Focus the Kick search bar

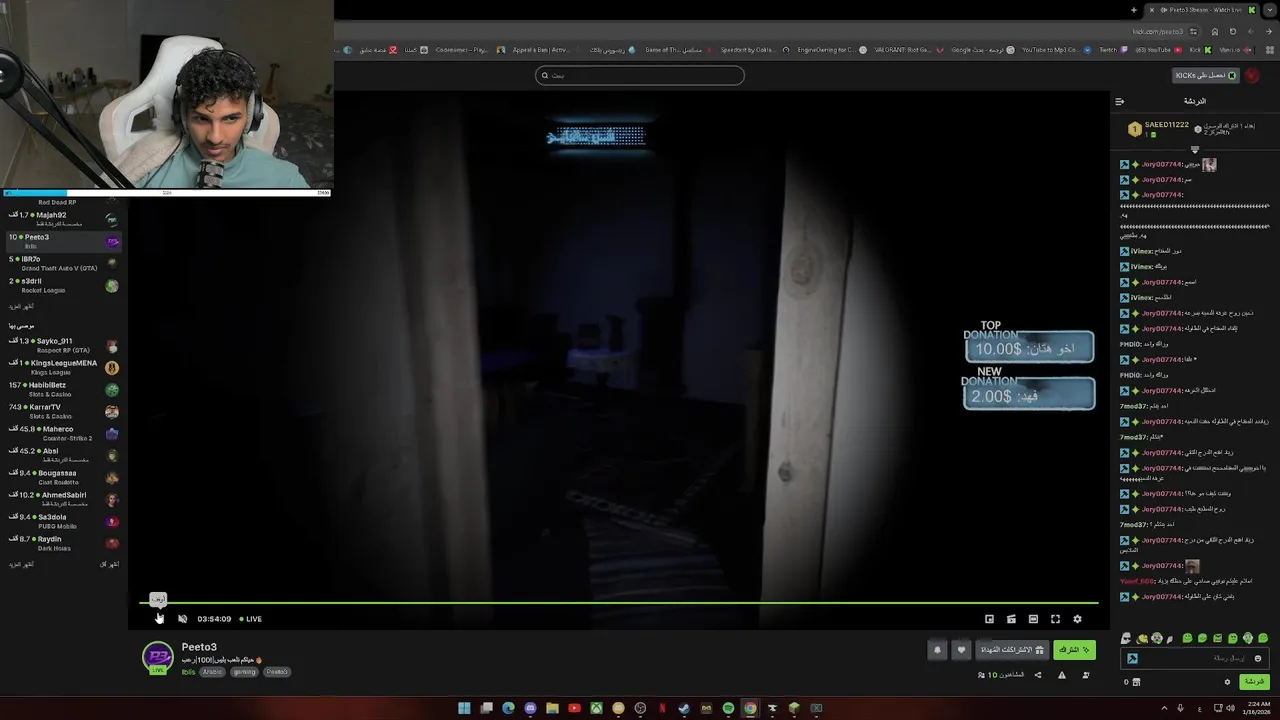tap(640, 75)
